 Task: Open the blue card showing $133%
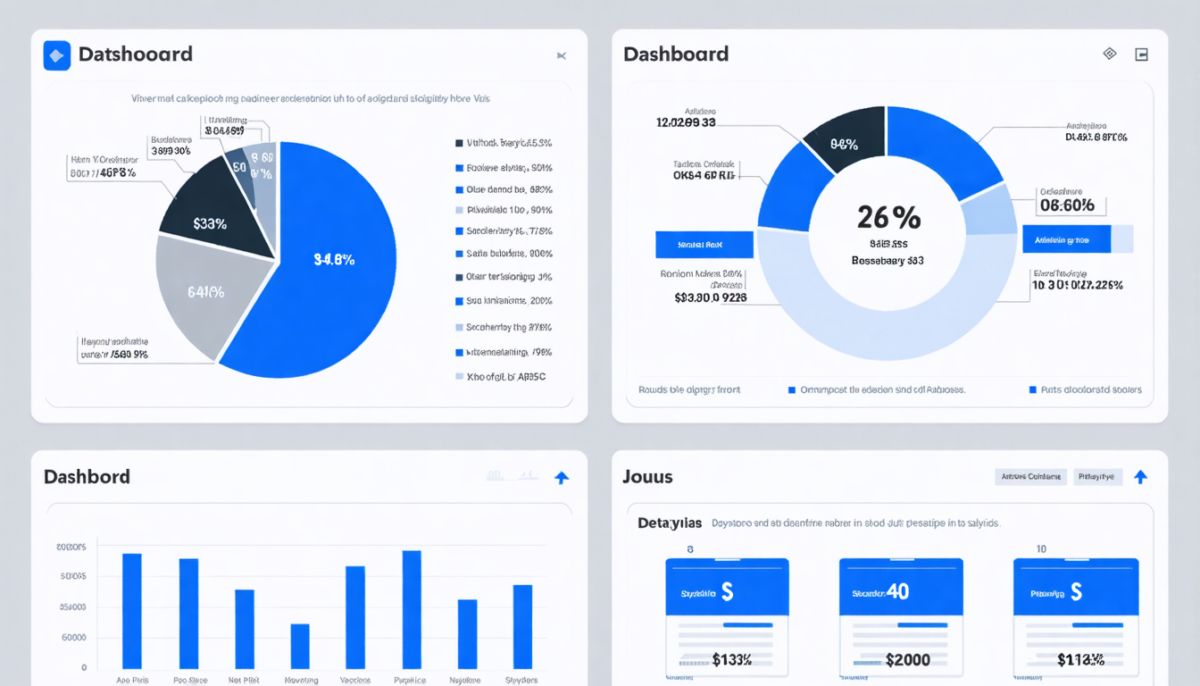pyautogui.click(x=727, y=617)
